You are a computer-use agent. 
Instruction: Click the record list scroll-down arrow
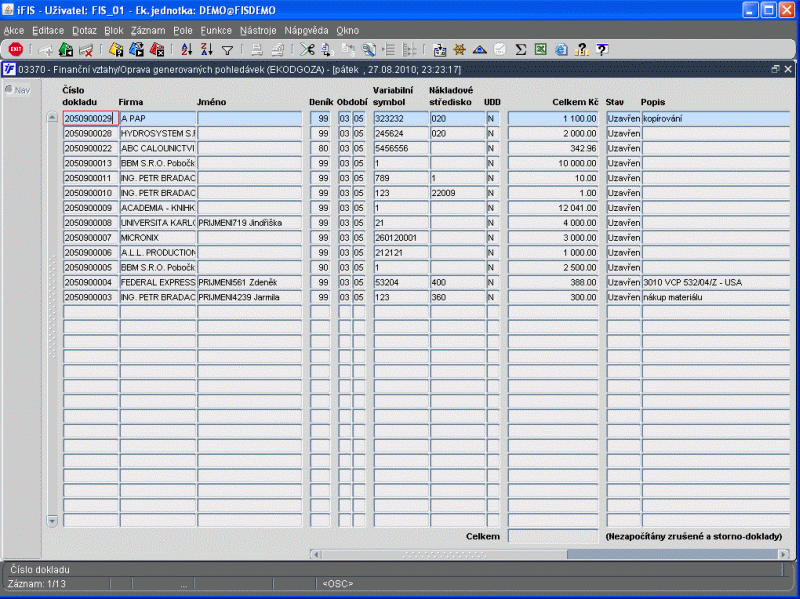click(52, 520)
